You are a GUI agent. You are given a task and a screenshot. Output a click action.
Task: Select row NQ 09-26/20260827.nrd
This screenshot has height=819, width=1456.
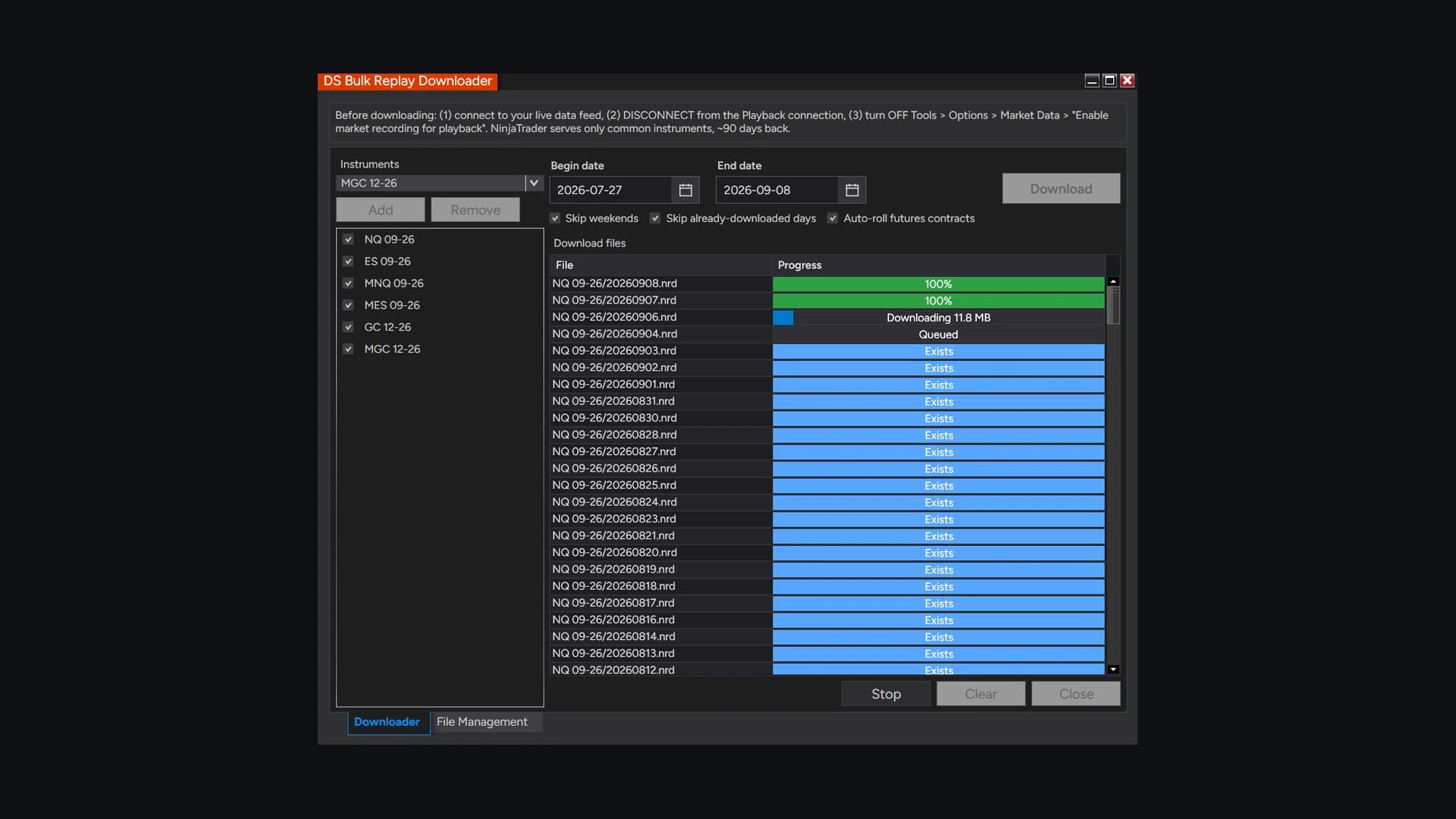[x=827, y=451]
